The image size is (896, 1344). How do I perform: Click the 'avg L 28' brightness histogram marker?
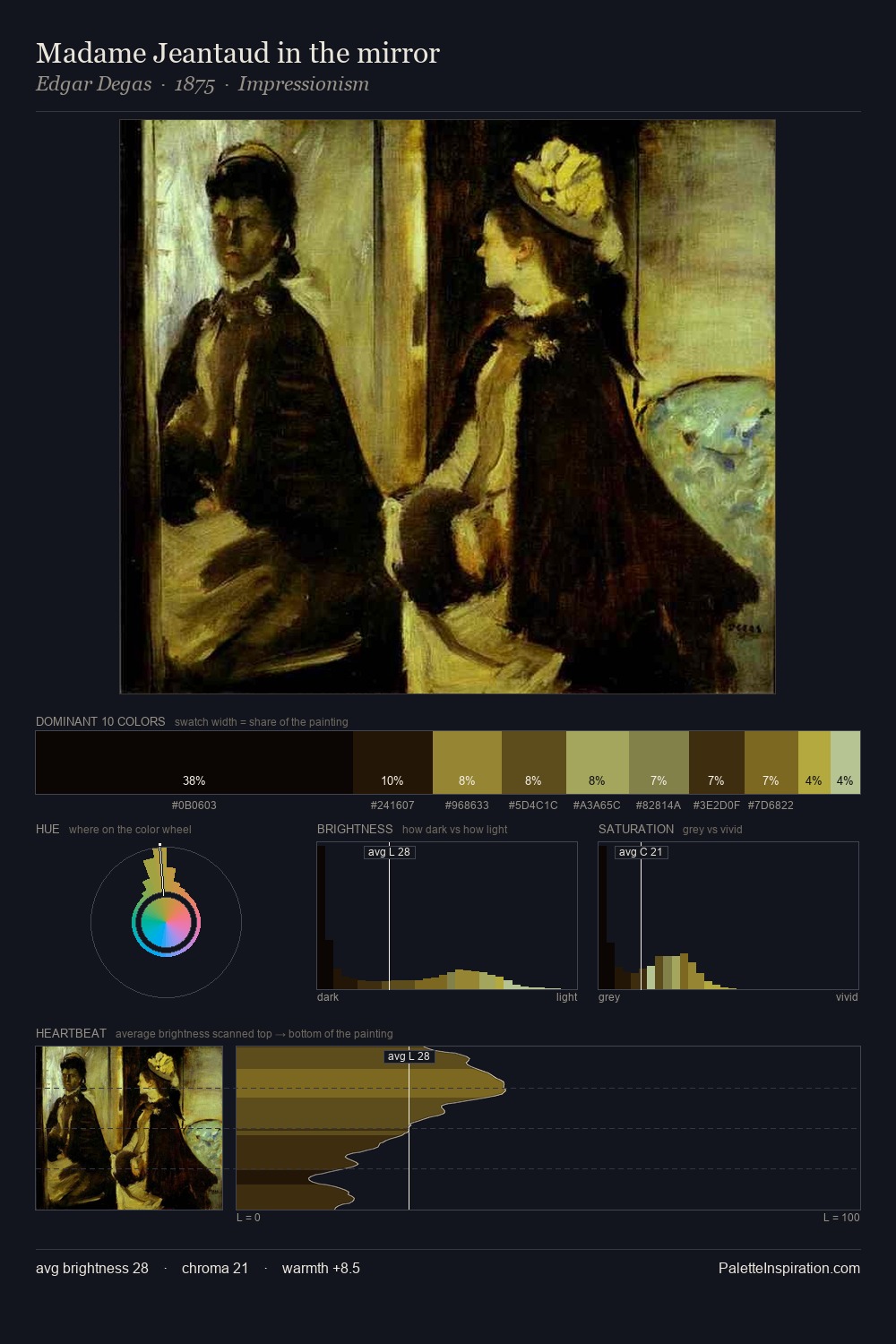pos(390,852)
